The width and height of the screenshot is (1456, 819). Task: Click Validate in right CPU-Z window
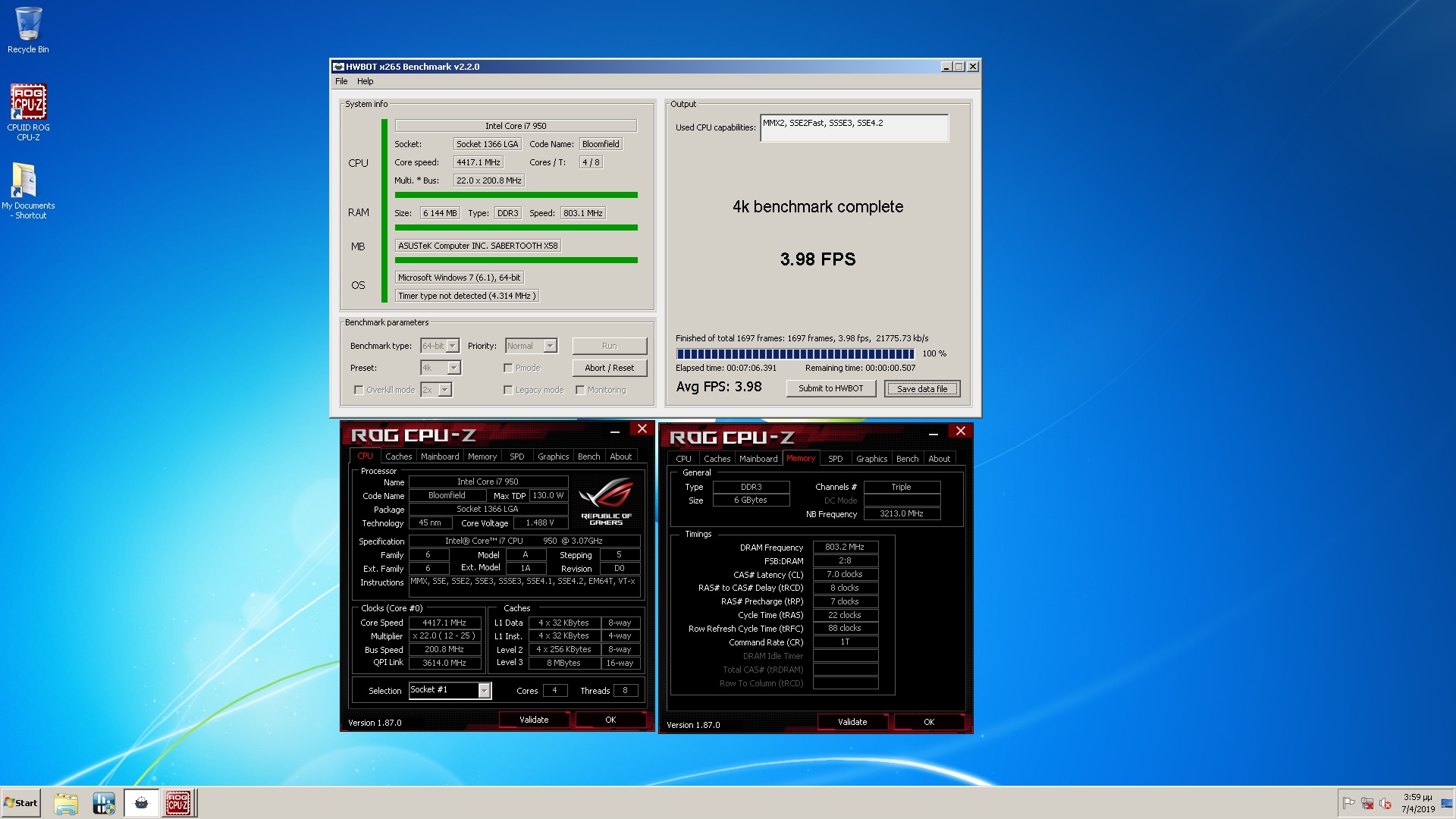852,722
